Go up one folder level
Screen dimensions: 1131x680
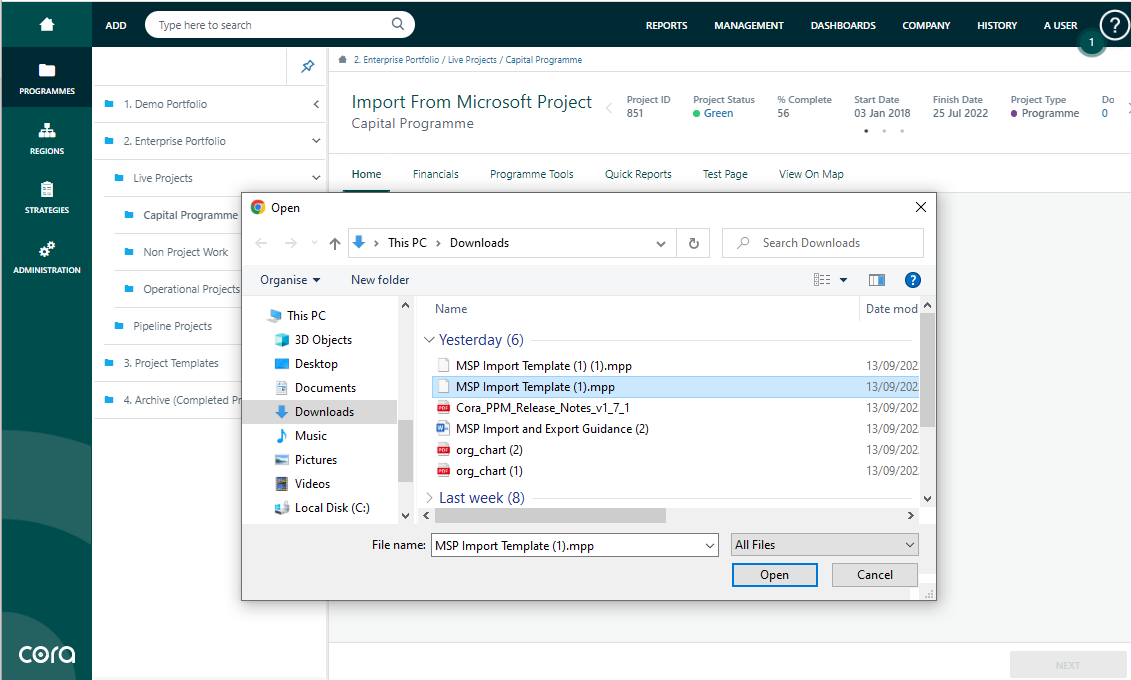coord(335,243)
